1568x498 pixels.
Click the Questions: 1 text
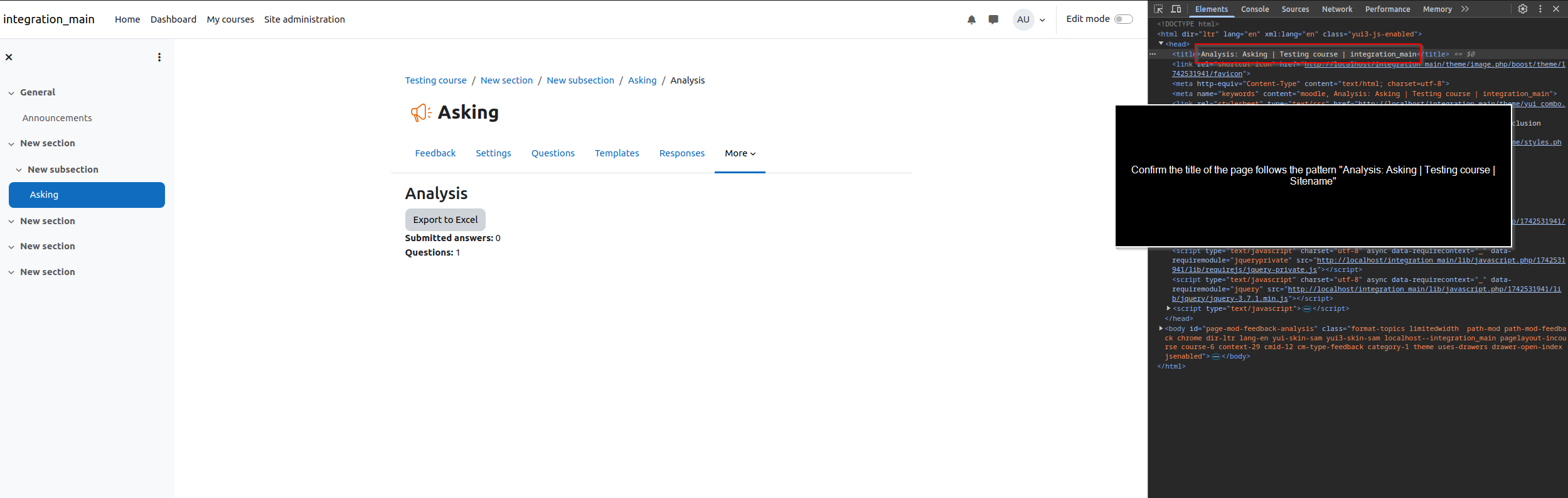pos(432,252)
